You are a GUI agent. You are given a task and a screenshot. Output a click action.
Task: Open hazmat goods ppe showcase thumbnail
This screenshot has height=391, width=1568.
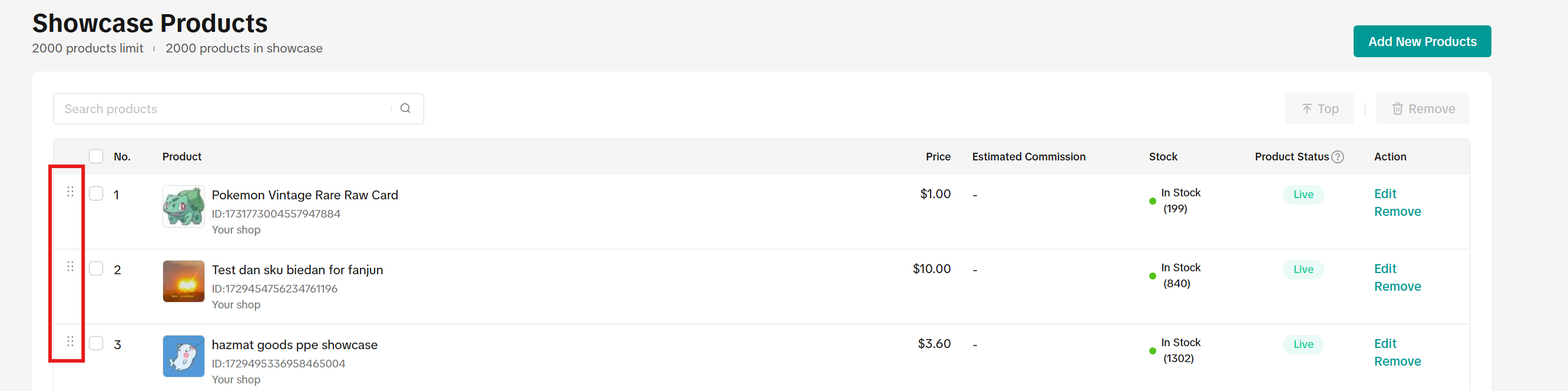pyautogui.click(x=183, y=356)
